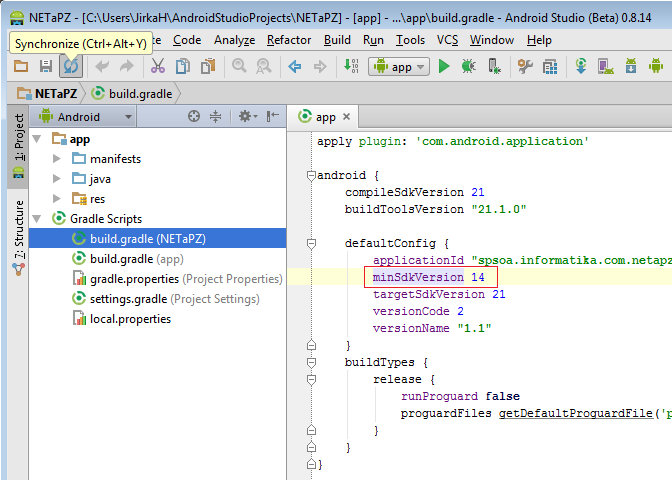The image size is (672, 480).
Task: Click the Find magnifier icon
Action: point(239,66)
